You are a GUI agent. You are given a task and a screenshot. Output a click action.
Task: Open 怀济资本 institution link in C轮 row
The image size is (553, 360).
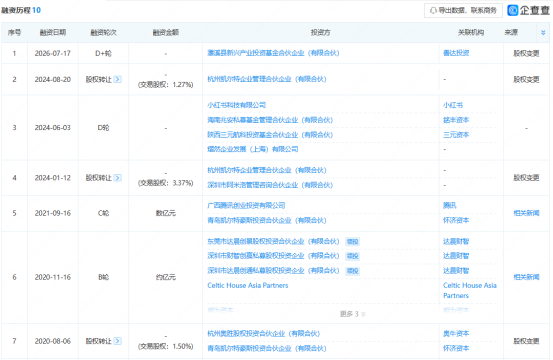point(456,220)
